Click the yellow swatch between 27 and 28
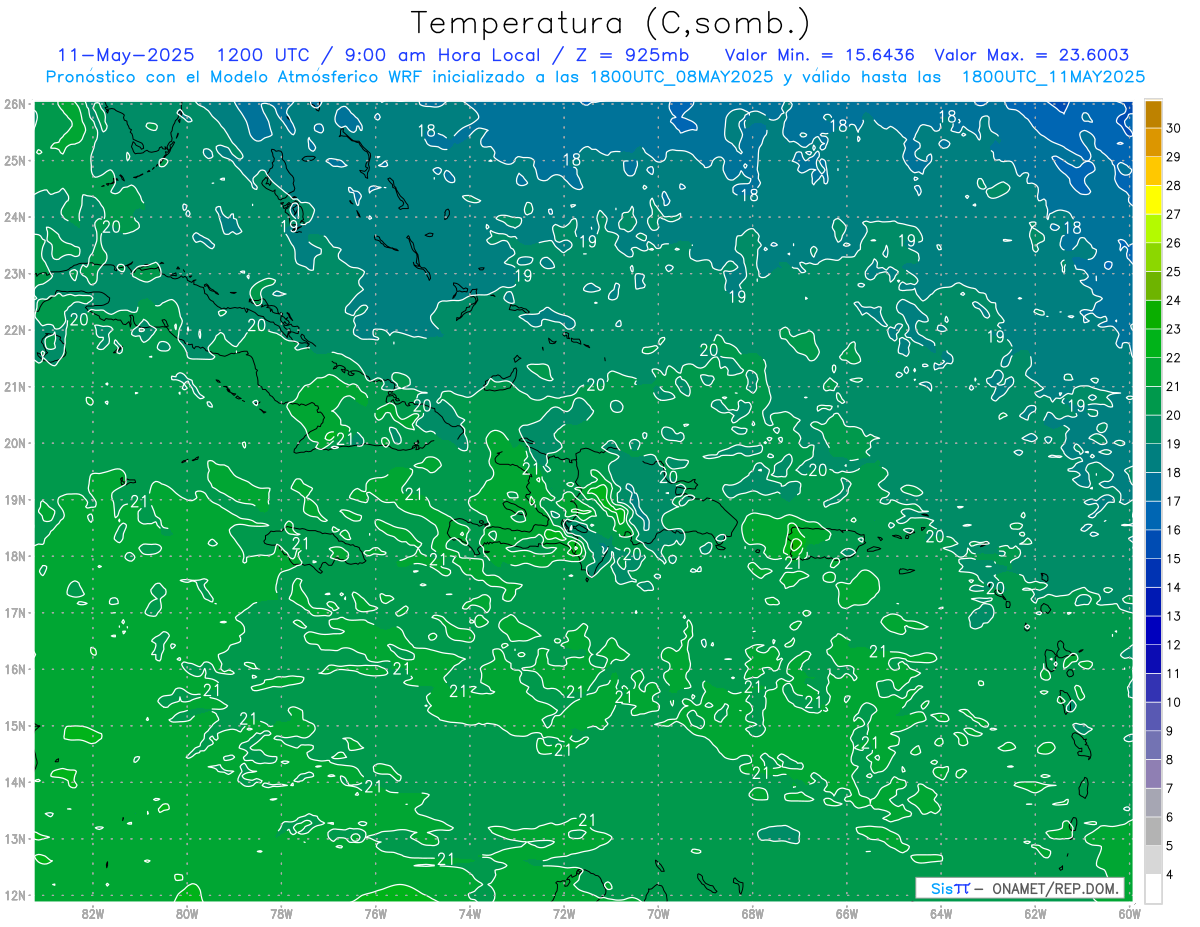1200x927 pixels. [x=1153, y=200]
